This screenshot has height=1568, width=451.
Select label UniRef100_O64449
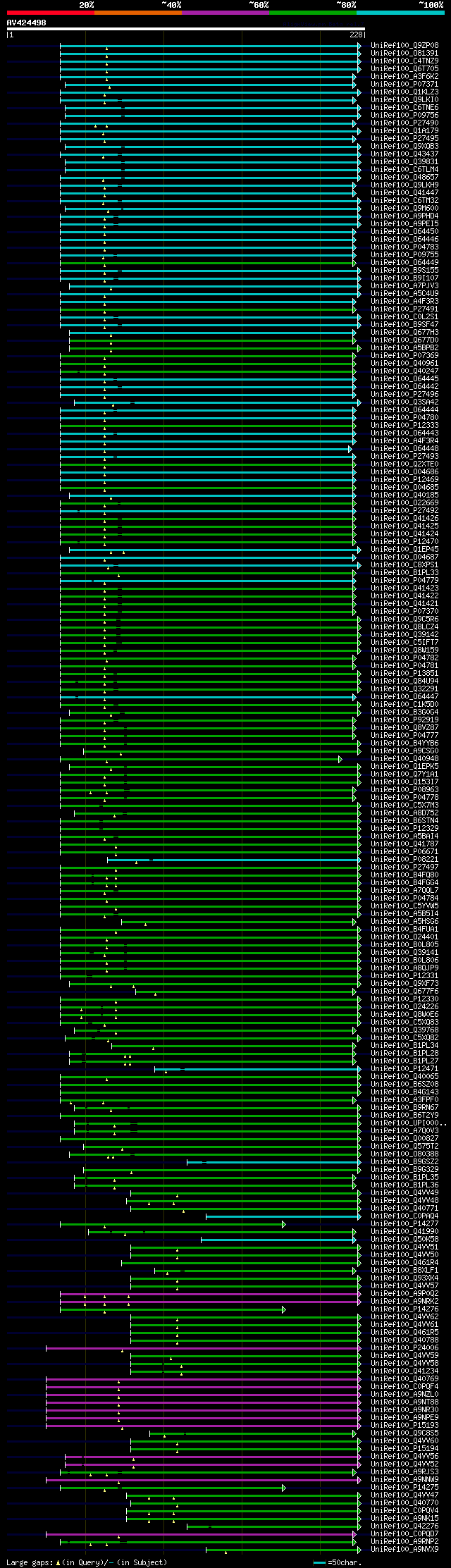click(x=404, y=262)
